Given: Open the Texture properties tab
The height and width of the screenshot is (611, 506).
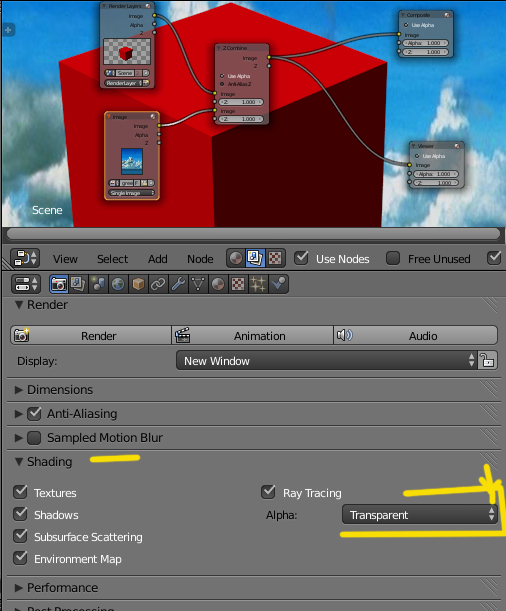Looking at the screenshot, I should tap(238, 284).
